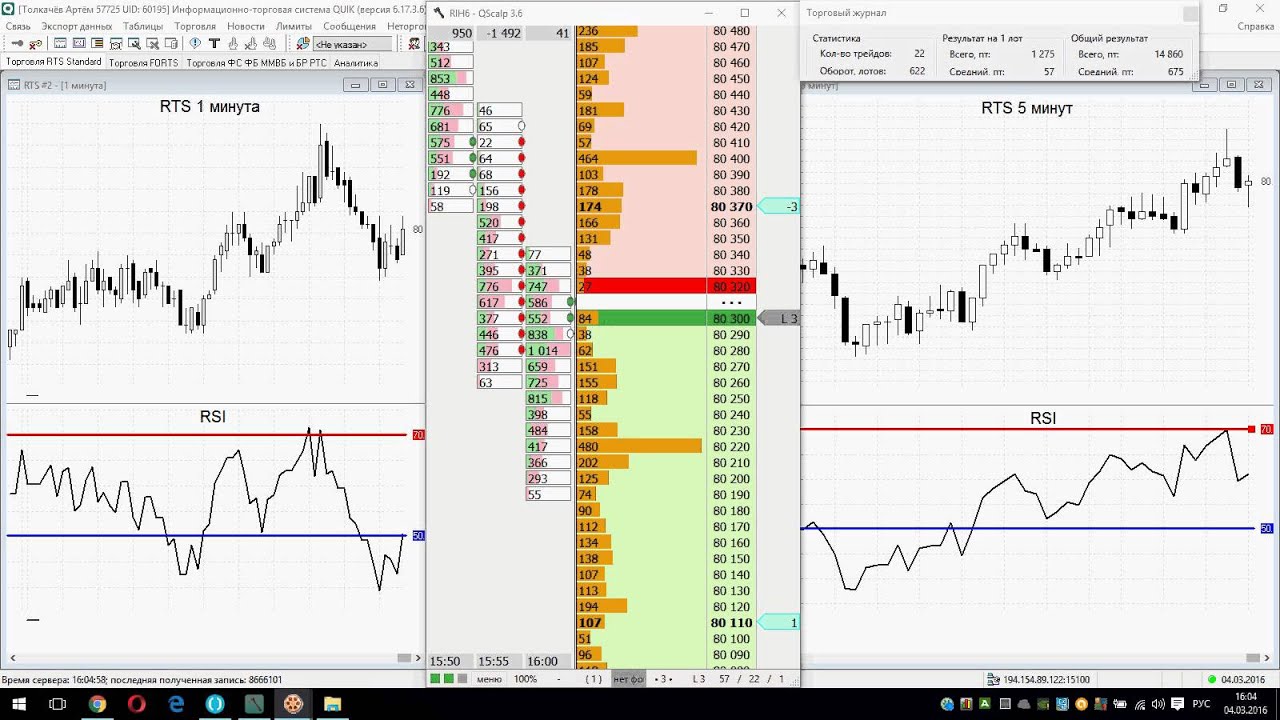Open the Opera icon in Windows taskbar

[x=136, y=704]
